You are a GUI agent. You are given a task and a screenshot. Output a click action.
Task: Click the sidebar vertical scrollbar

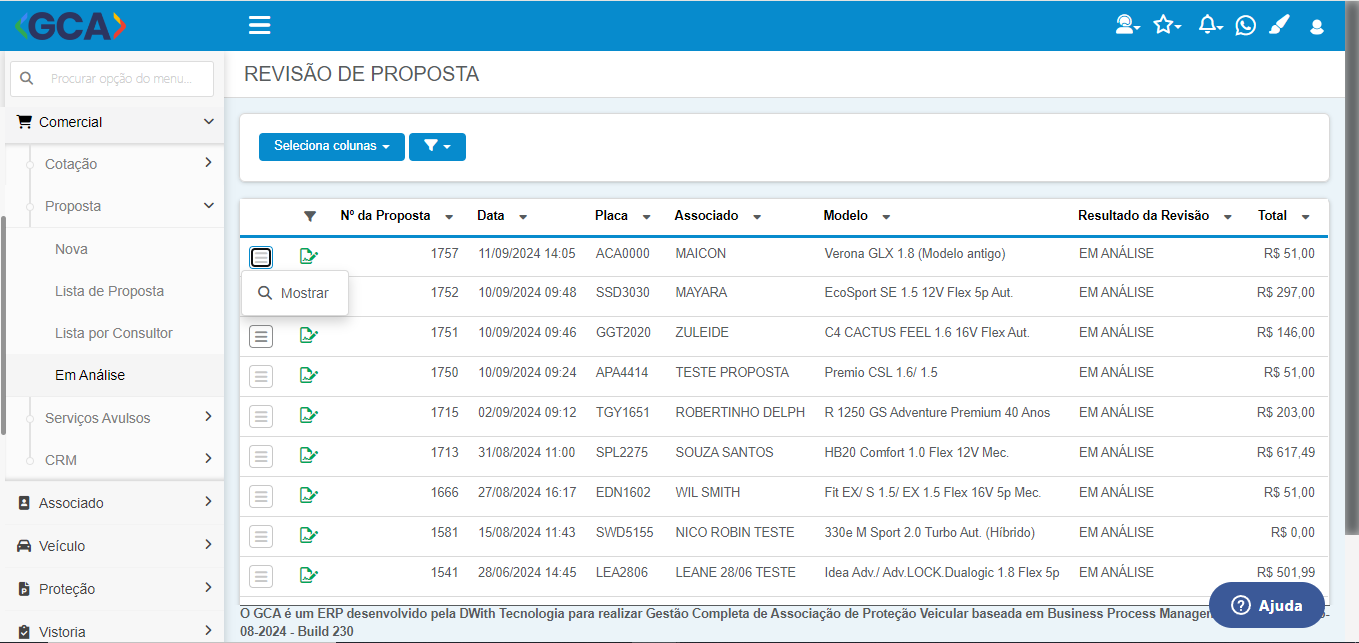(3, 325)
